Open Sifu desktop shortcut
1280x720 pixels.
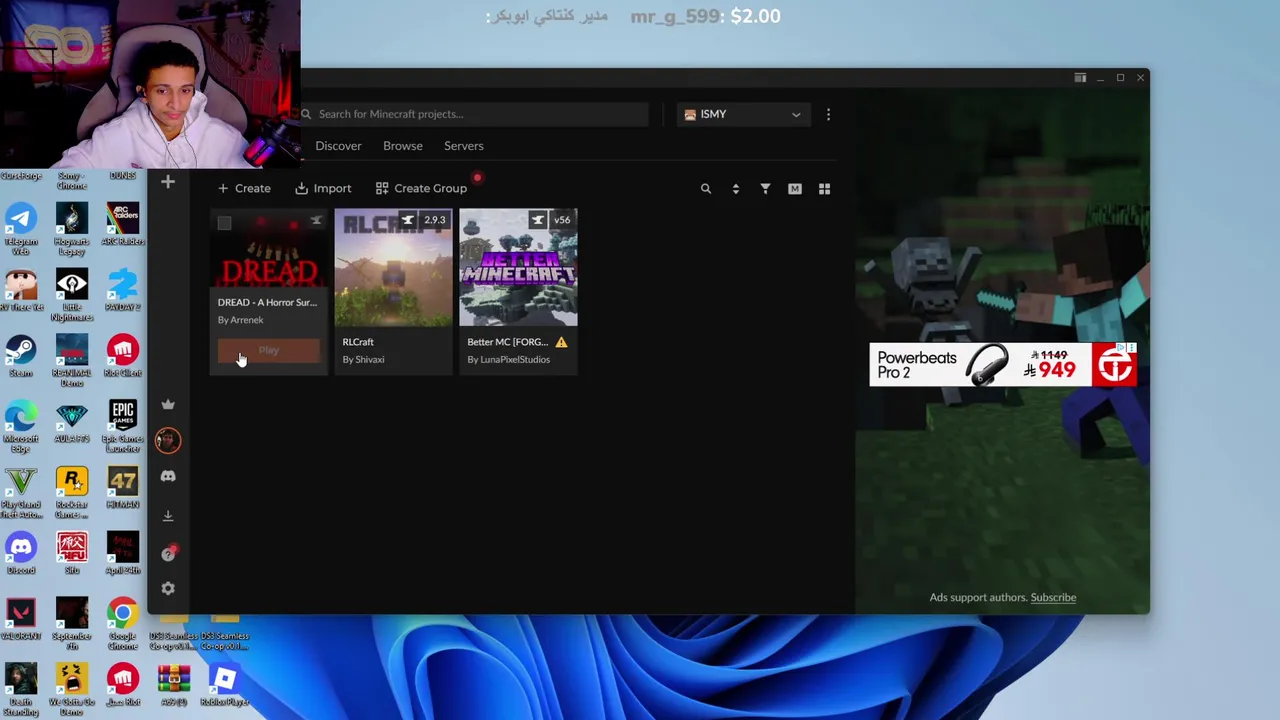coord(72,554)
